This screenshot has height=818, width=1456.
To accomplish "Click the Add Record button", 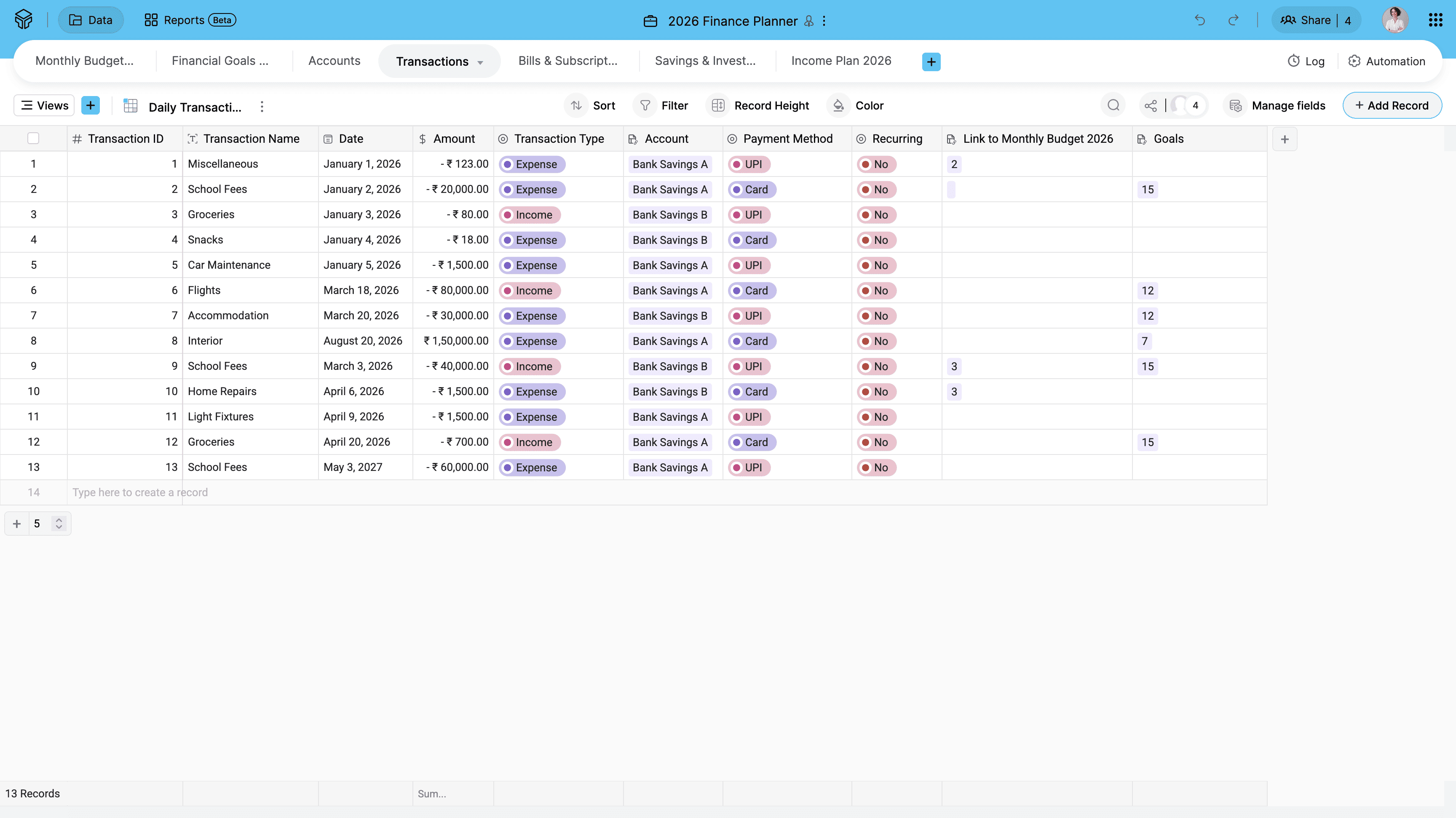I will (1392, 106).
